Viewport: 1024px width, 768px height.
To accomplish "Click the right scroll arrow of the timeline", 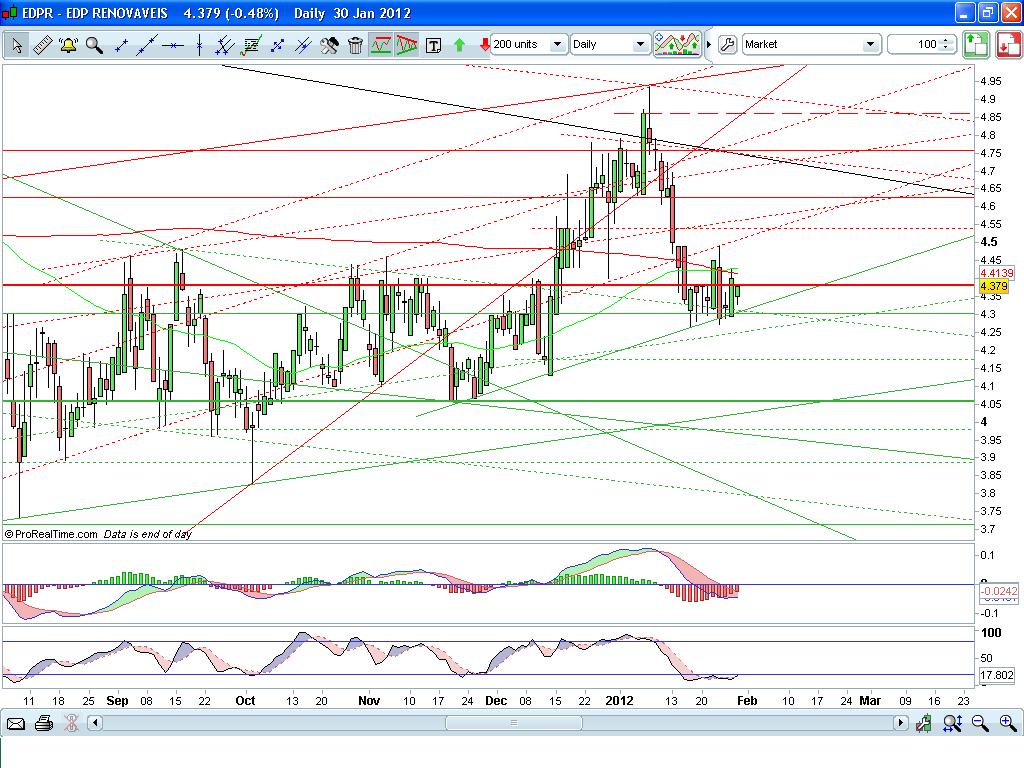I will pyautogui.click(x=901, y=723).
